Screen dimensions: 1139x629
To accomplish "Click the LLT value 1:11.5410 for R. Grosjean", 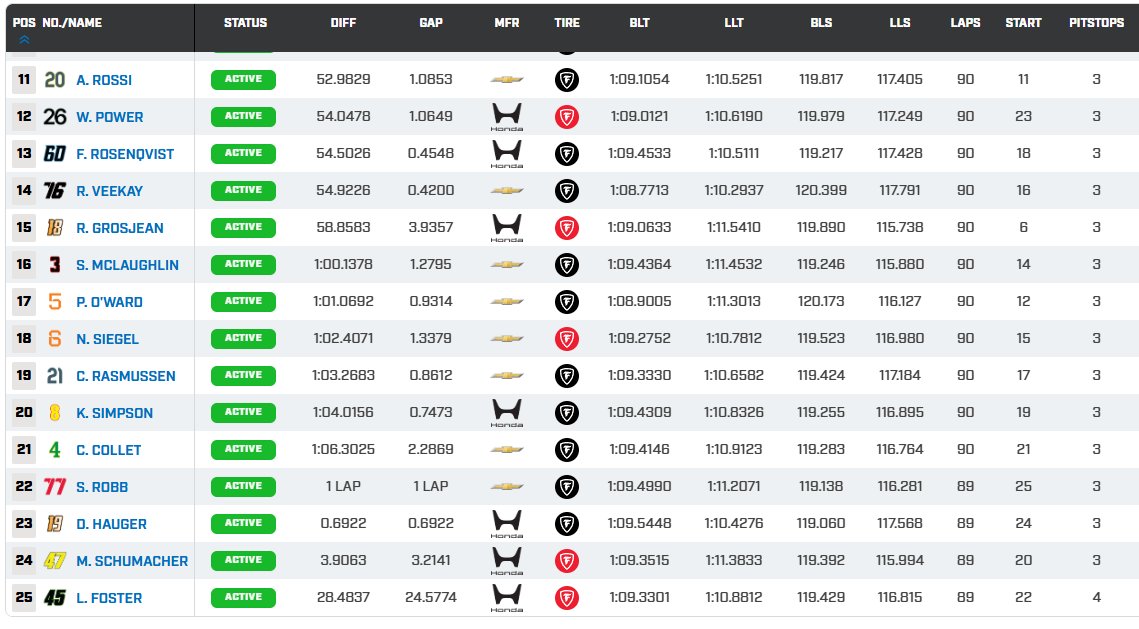I will tap(734, 227).
